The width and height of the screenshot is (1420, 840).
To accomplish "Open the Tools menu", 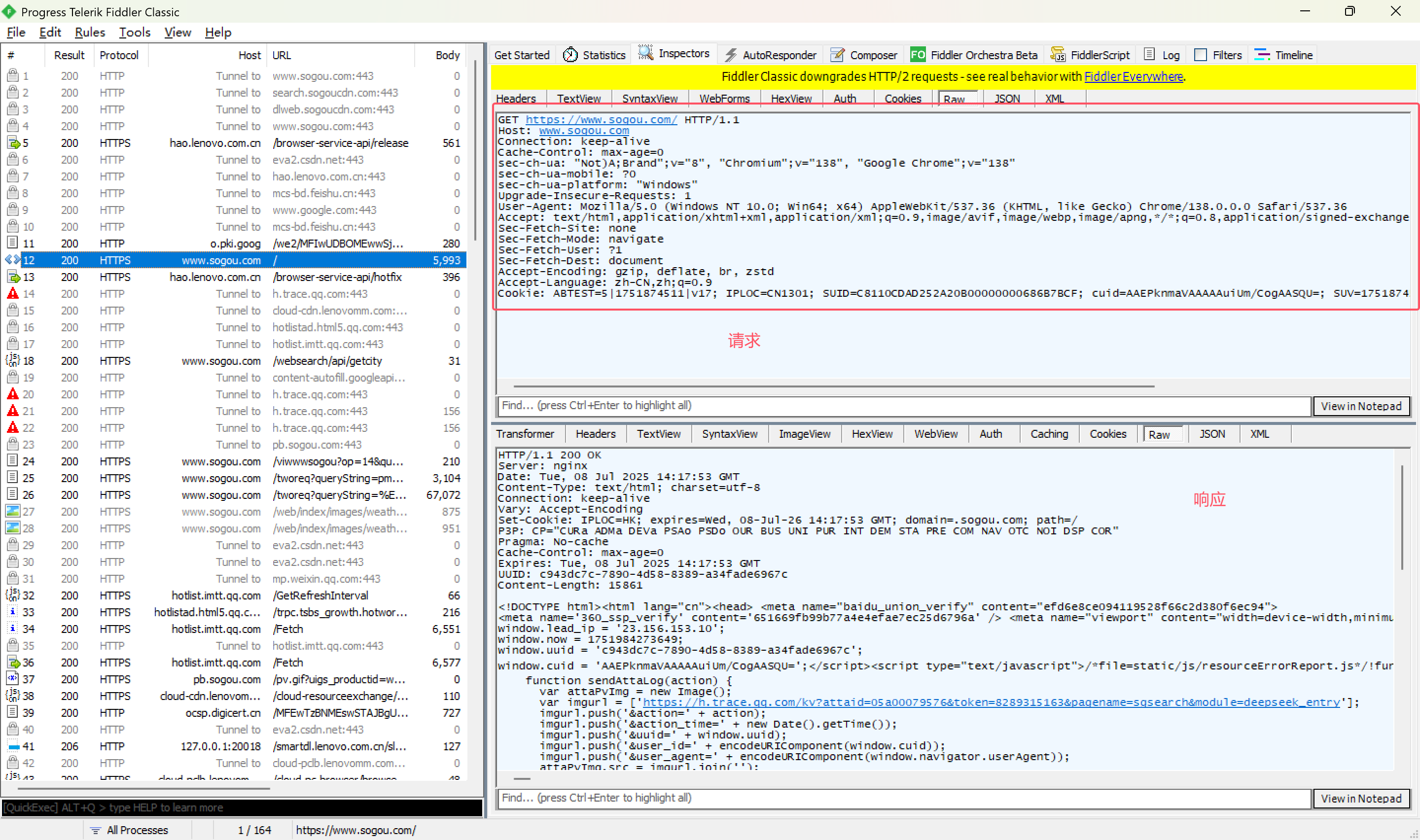I will [134, 32].
